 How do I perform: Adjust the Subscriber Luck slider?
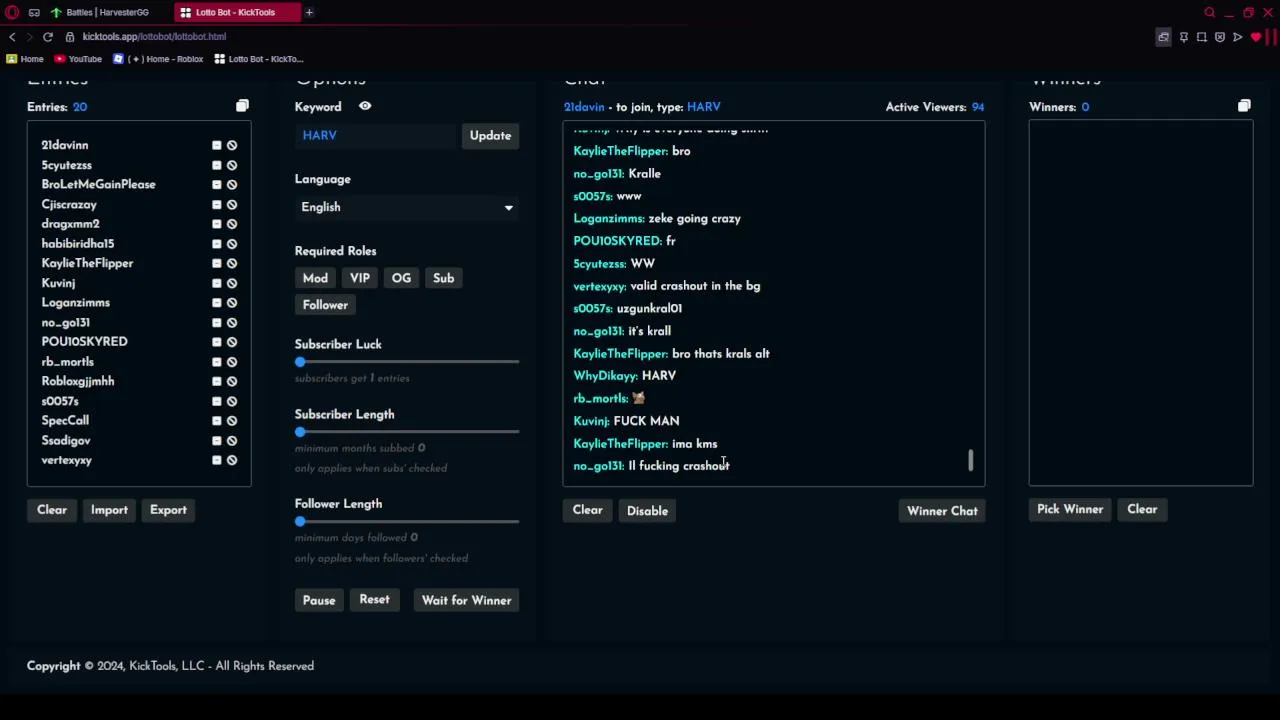point(300,362)
